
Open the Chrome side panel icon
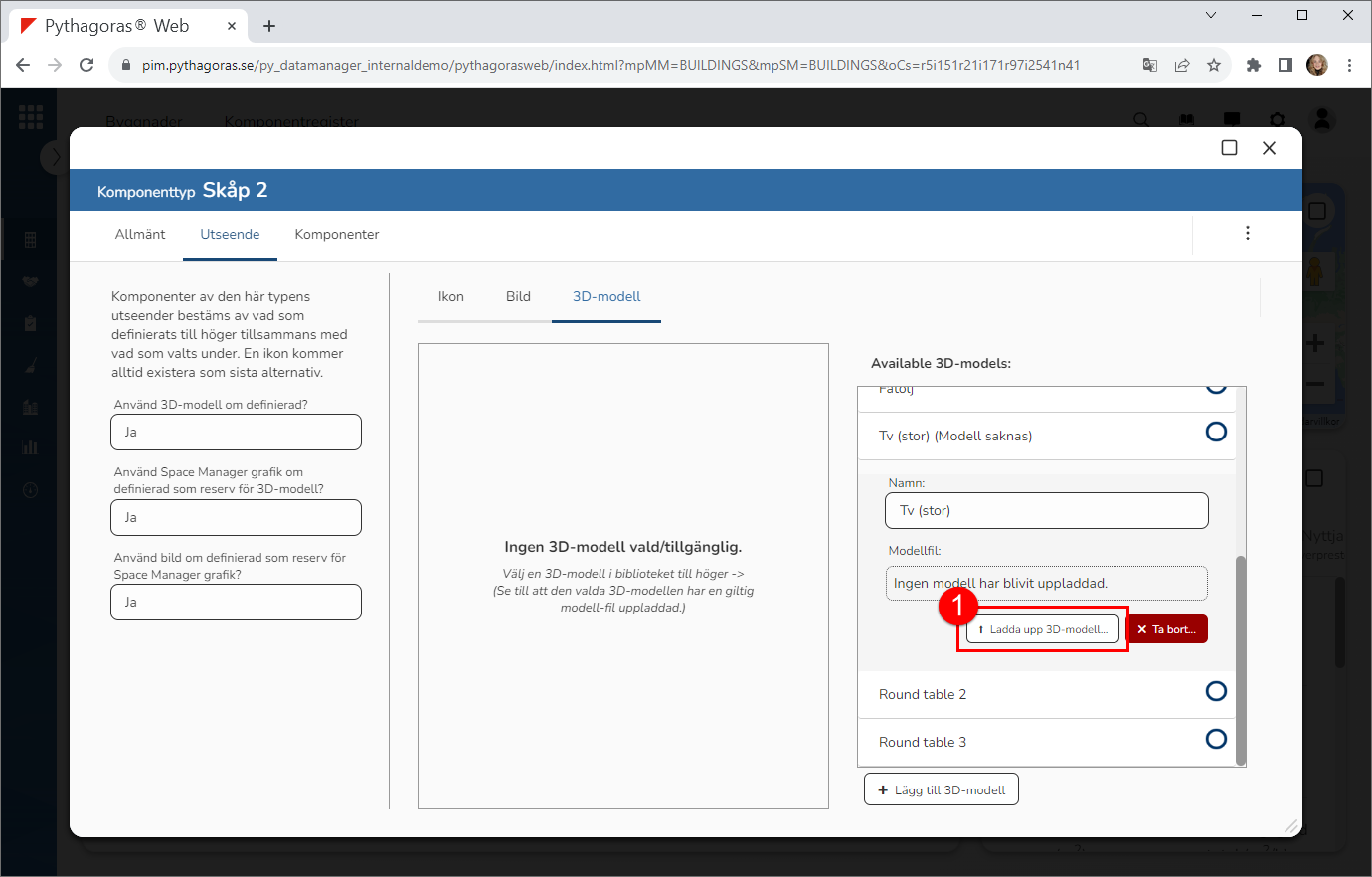[x=1285, y=65]
